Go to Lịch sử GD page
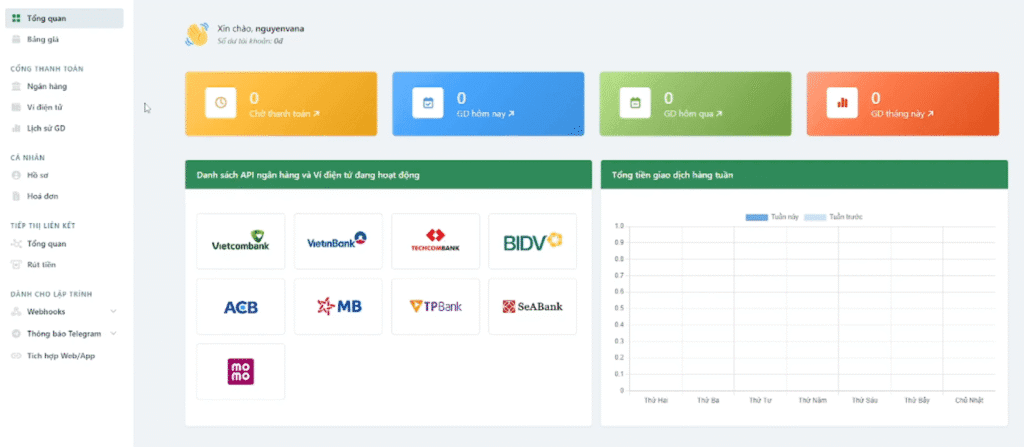The height and width of the screenshot is (447, 1024). coord(47,128)
